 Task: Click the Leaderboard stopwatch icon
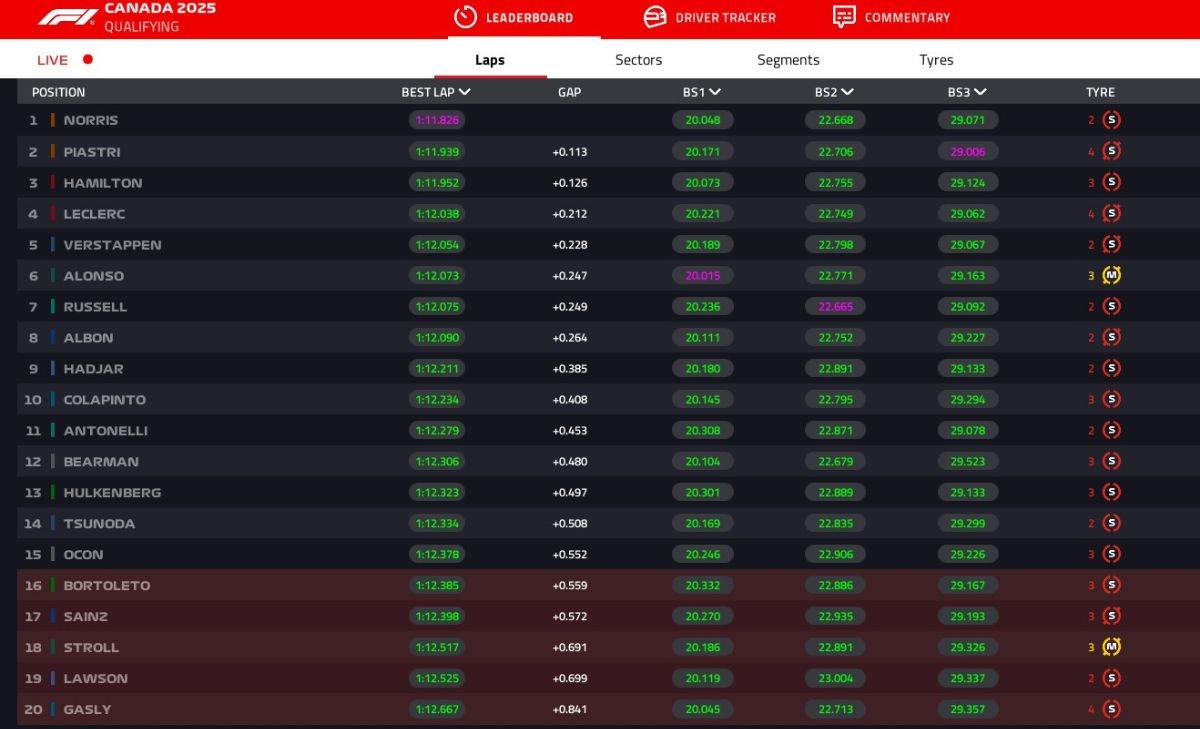pyautogui.click(x=465, y=17)
